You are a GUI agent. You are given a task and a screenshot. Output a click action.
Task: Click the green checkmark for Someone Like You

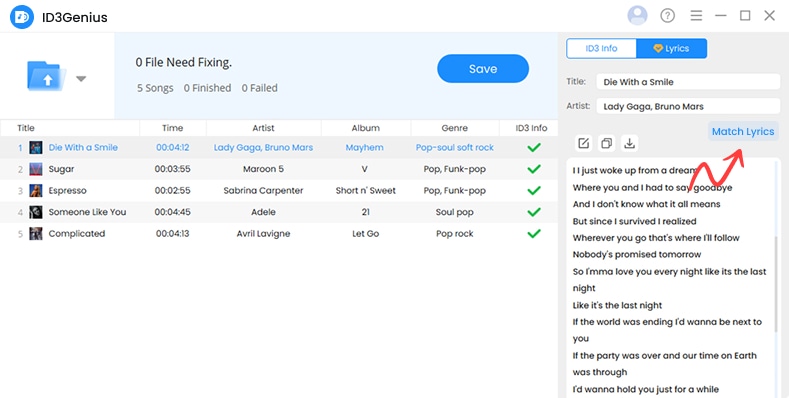(x=534, y=212)
